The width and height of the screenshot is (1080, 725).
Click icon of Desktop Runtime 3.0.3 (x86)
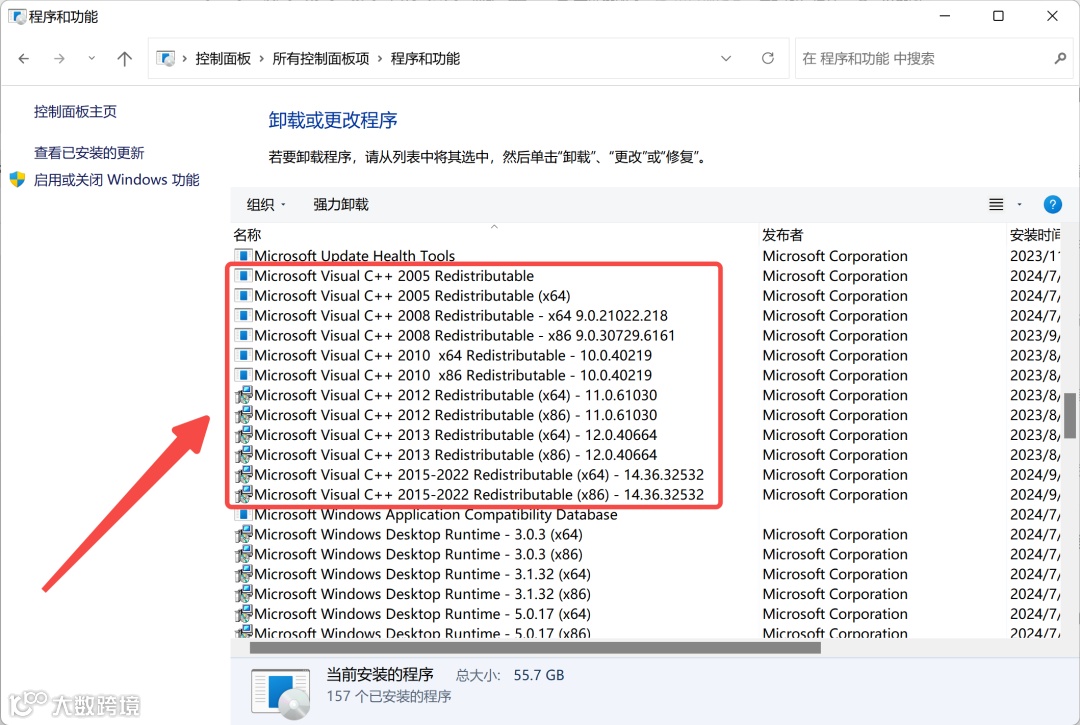coord(243,555)
